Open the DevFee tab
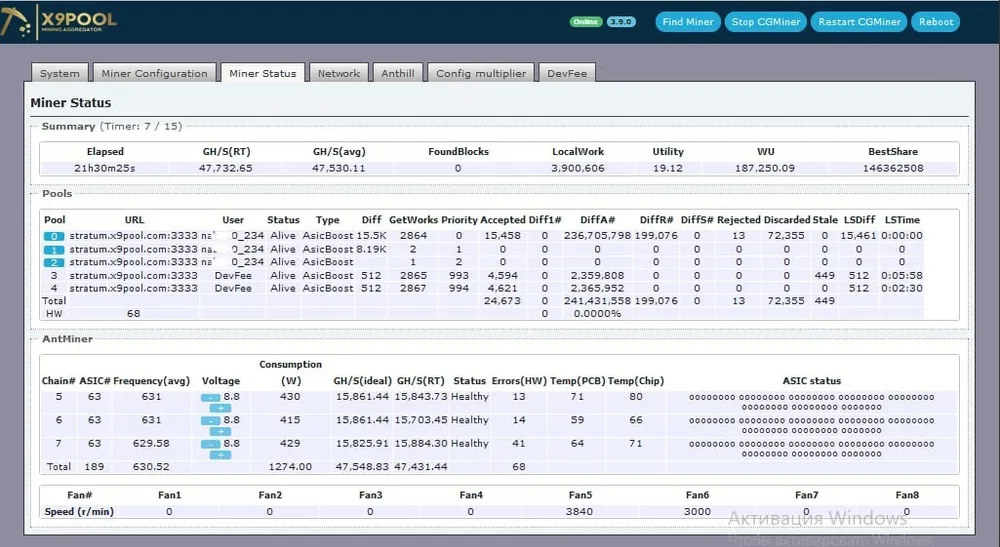1000x547 pixels. click(567, 73)
